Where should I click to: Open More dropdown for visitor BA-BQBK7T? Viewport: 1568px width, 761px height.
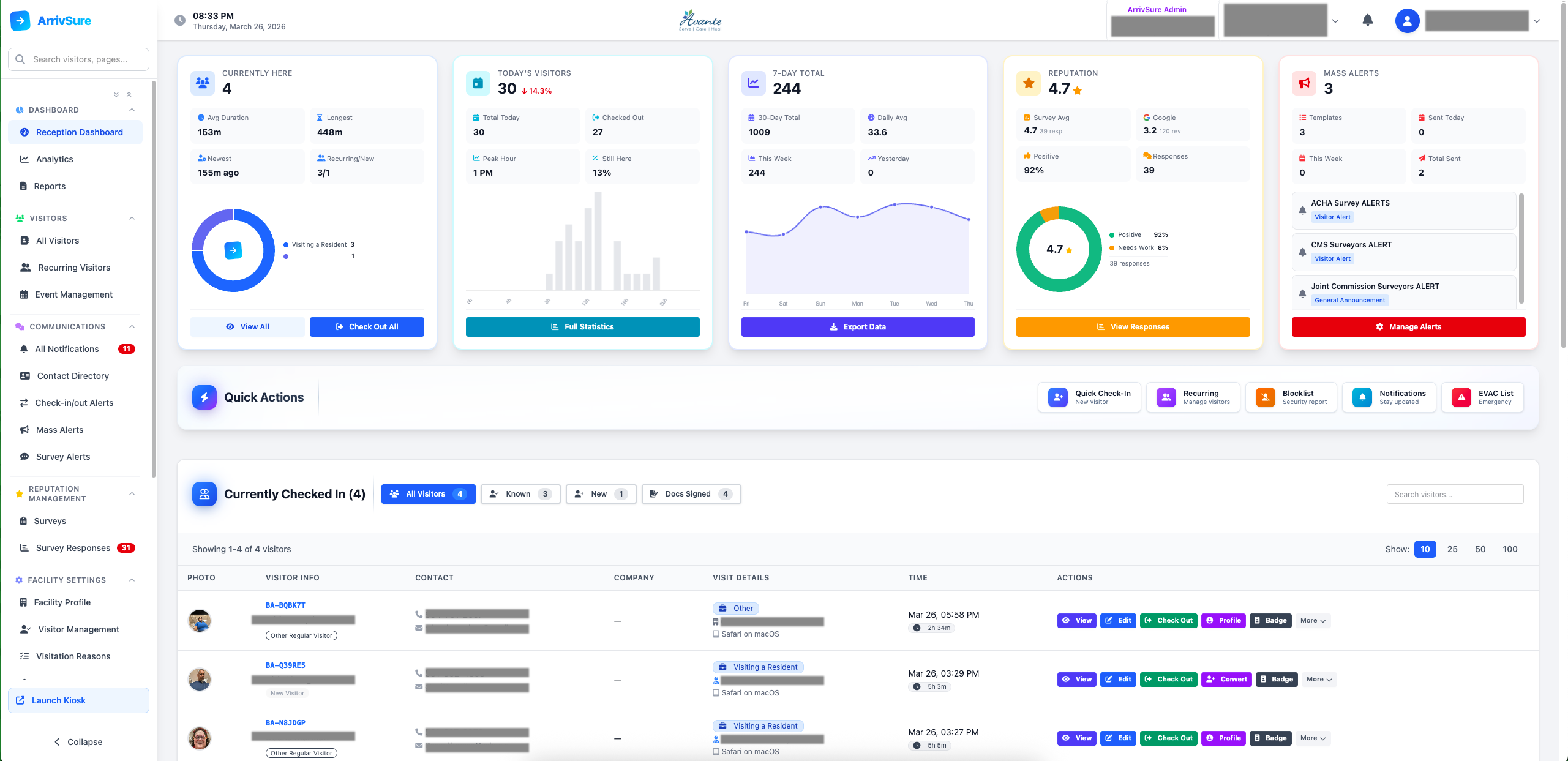tap(1313, 620)
